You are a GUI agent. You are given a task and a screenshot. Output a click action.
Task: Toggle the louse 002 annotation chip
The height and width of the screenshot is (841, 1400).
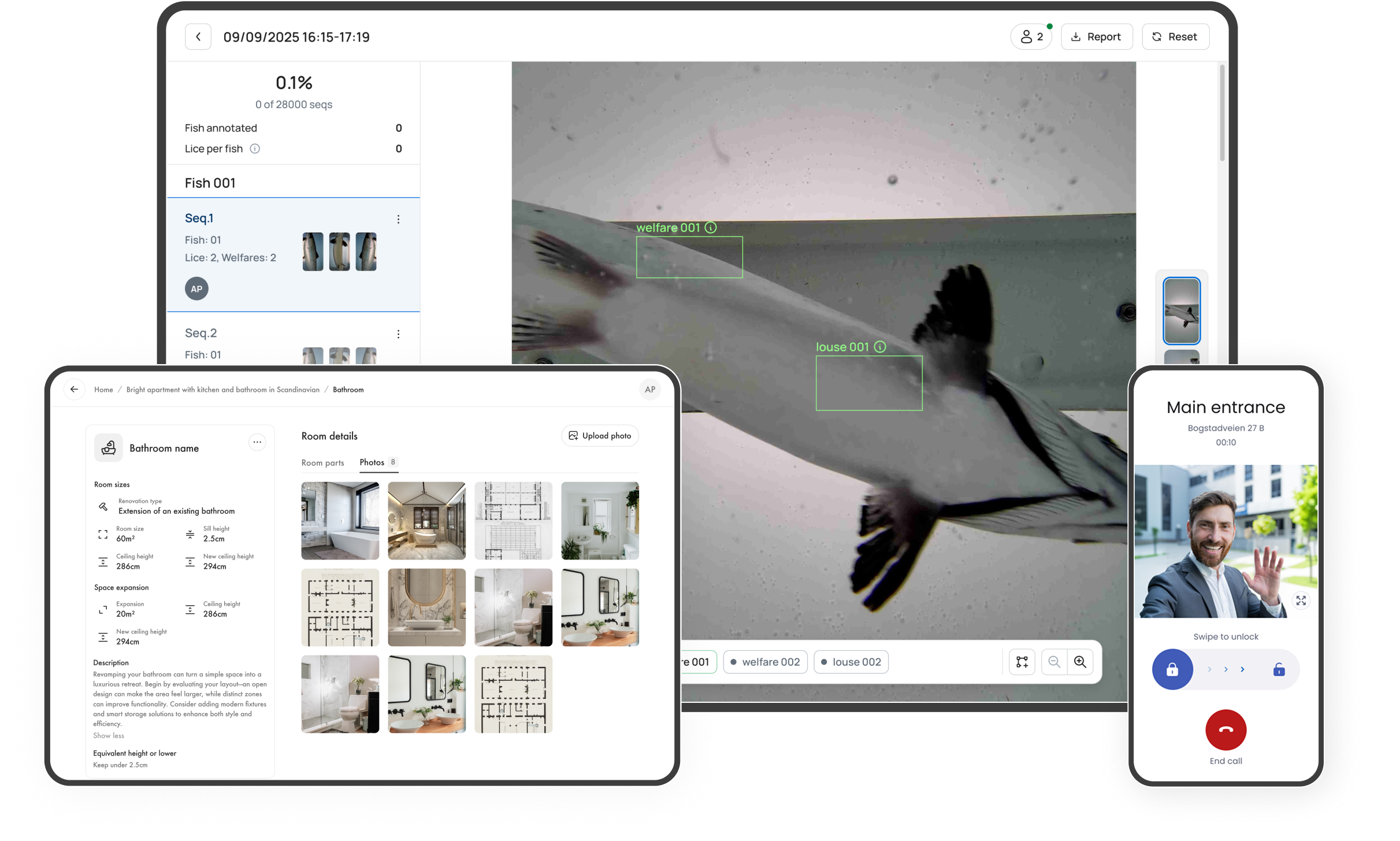pos(851,662)
